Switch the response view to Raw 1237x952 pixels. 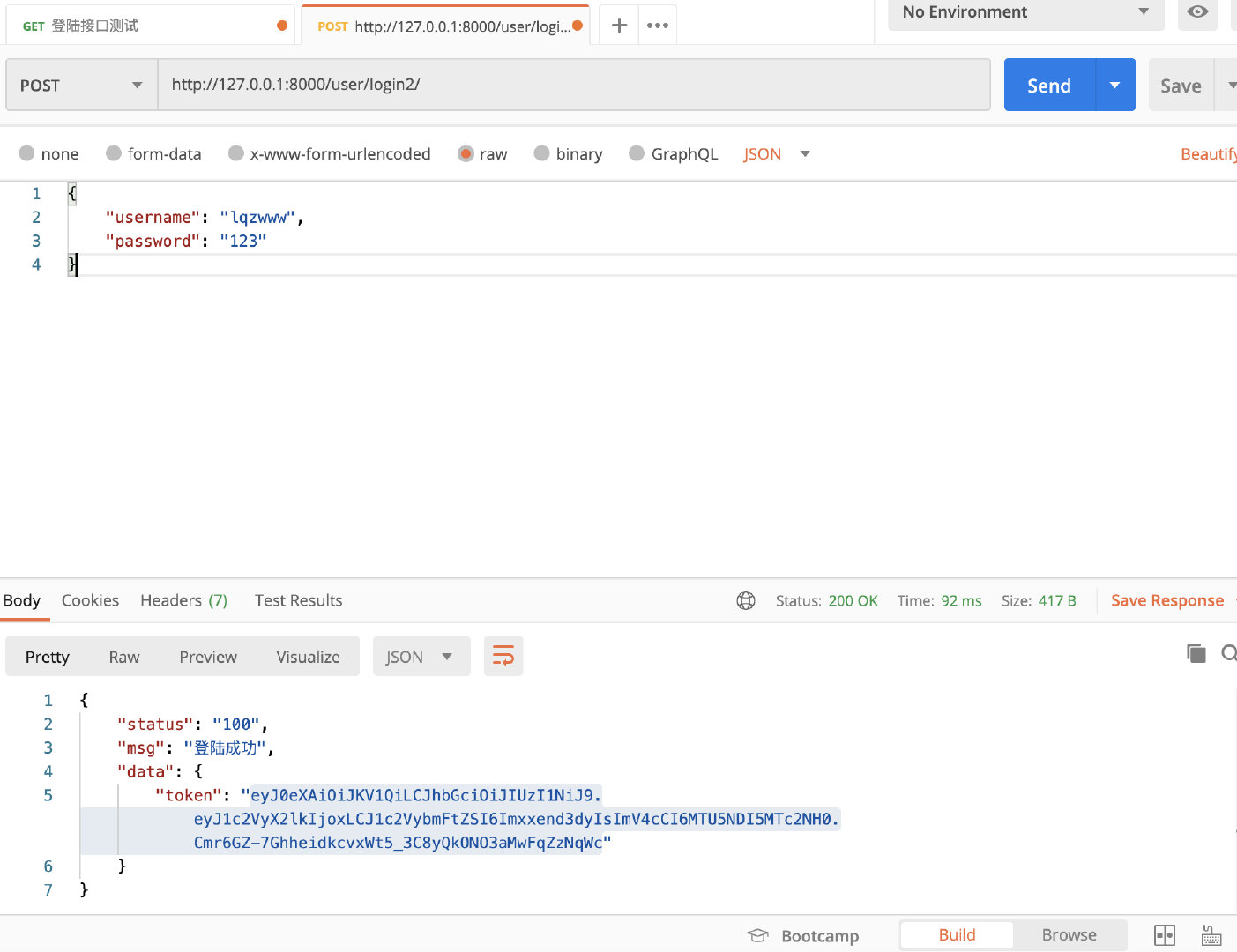coord(124,657)
